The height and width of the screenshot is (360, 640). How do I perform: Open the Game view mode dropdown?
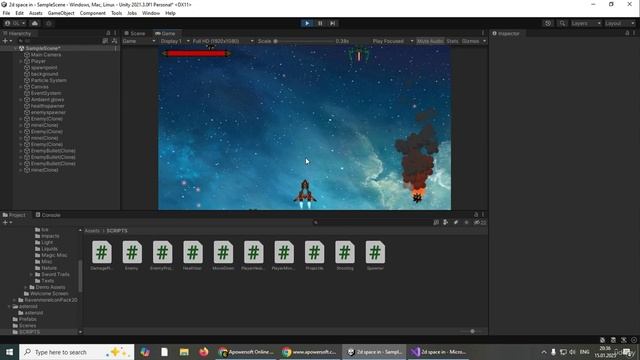tap(139, 41)
